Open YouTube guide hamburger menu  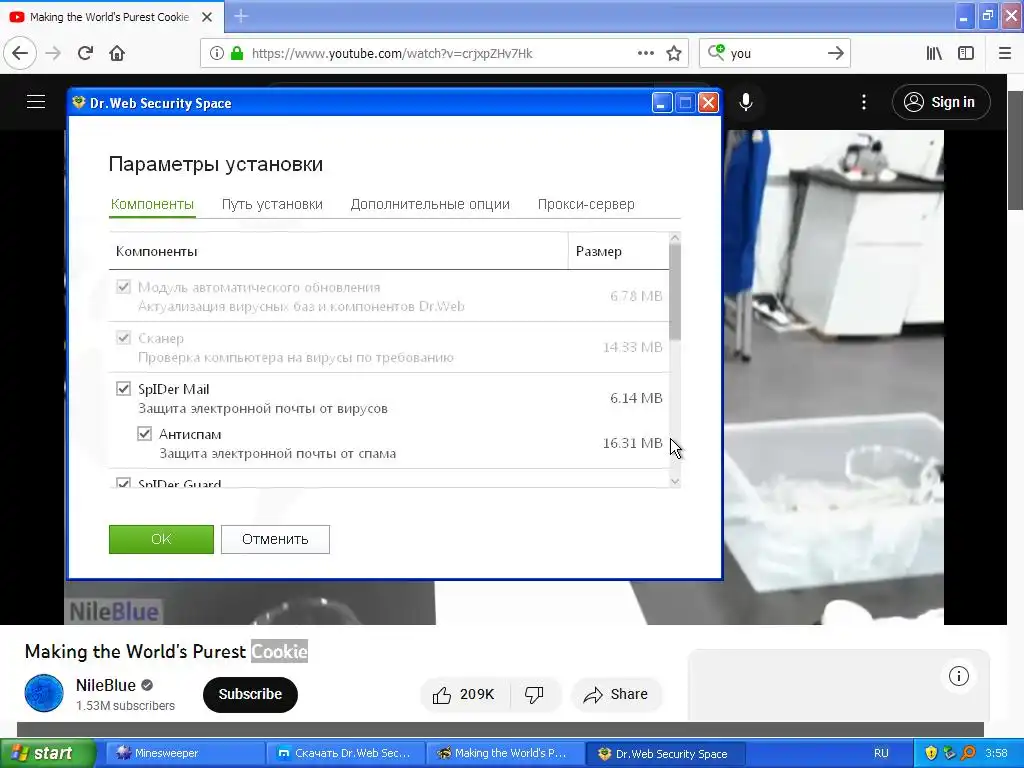click(36, 102)
